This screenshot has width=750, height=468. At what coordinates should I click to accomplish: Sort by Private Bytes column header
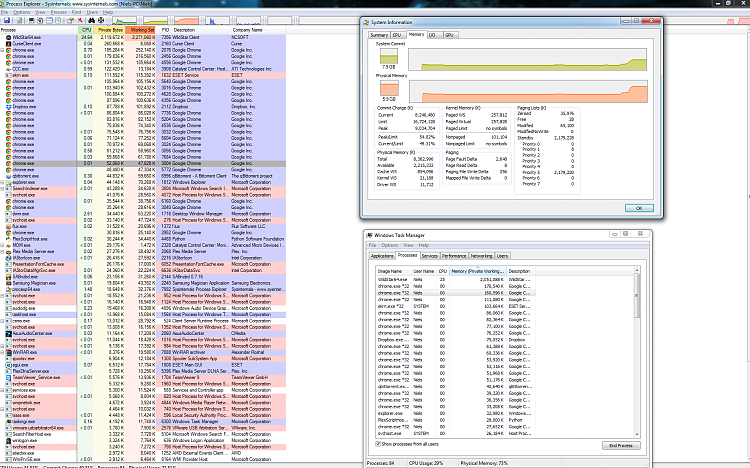(x=110, y=30)
